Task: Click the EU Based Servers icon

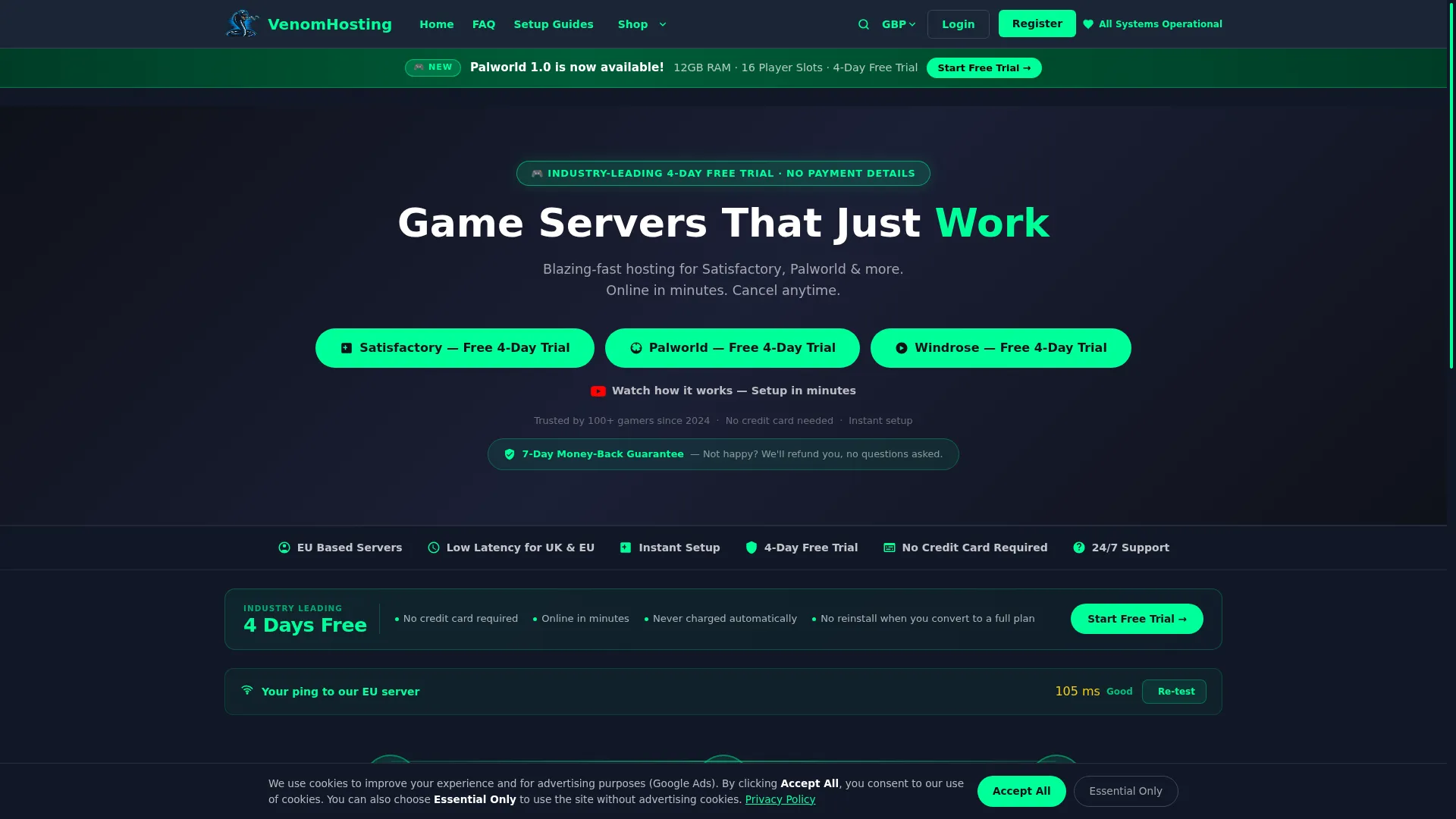Action: (284, 548)
